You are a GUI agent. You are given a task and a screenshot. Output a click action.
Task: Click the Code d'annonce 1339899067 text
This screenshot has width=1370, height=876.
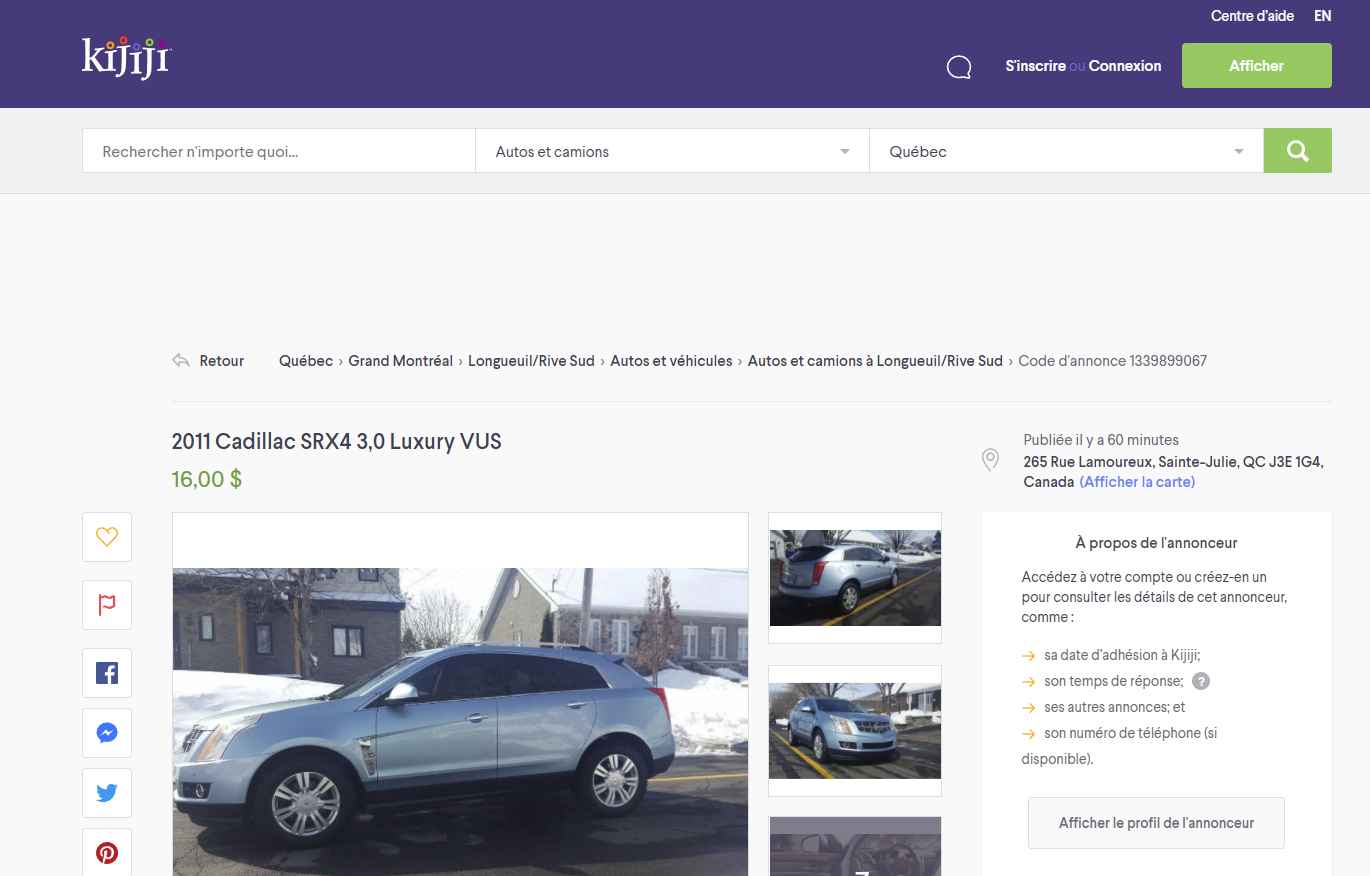click(1112, 361)
